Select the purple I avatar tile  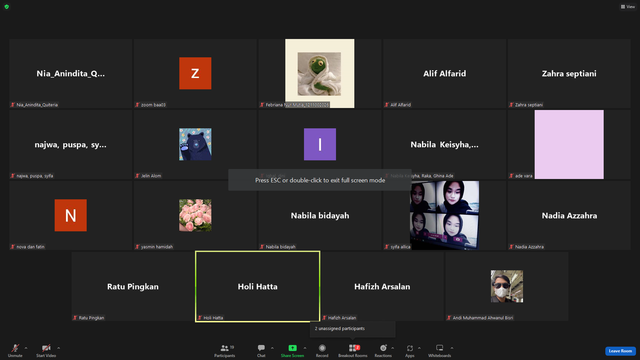(320, 144)
